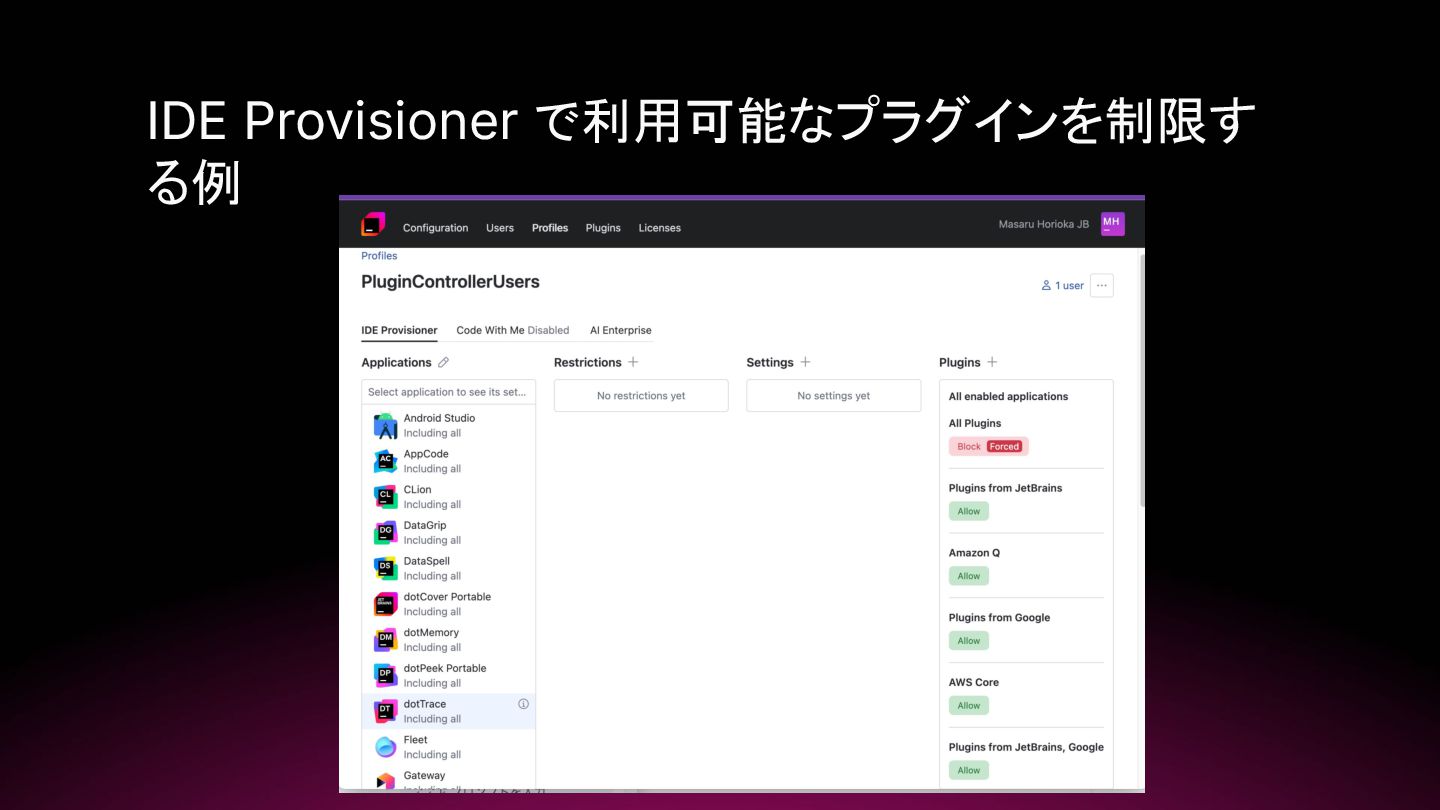Screen dimensions: 1440x810
Task: Open the three-dots profile options menu
Action: click(x=1101, y=285)
